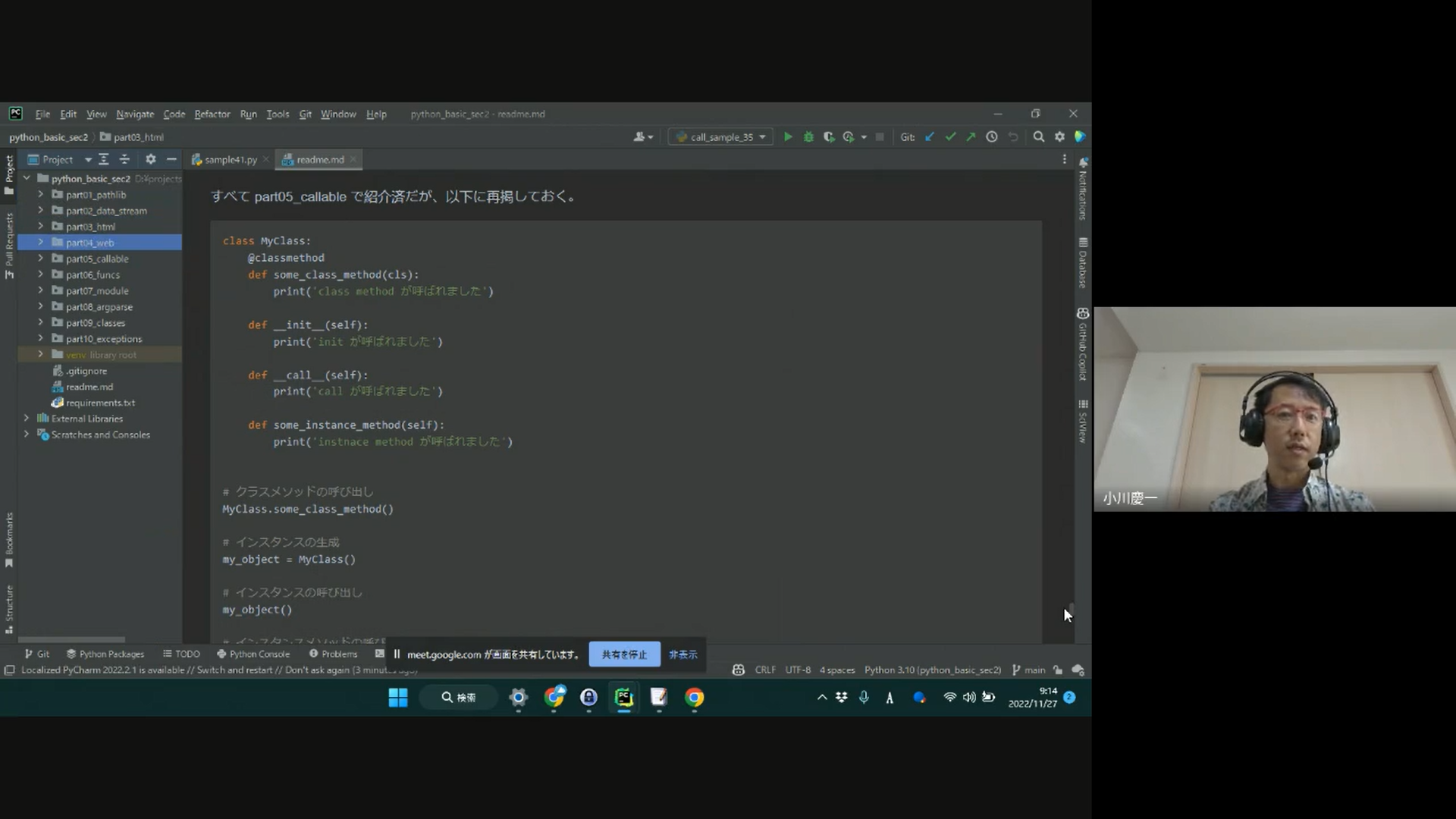Expand the part05_callable folder
The image size is (1456, 819).
(x=41, y=259)
